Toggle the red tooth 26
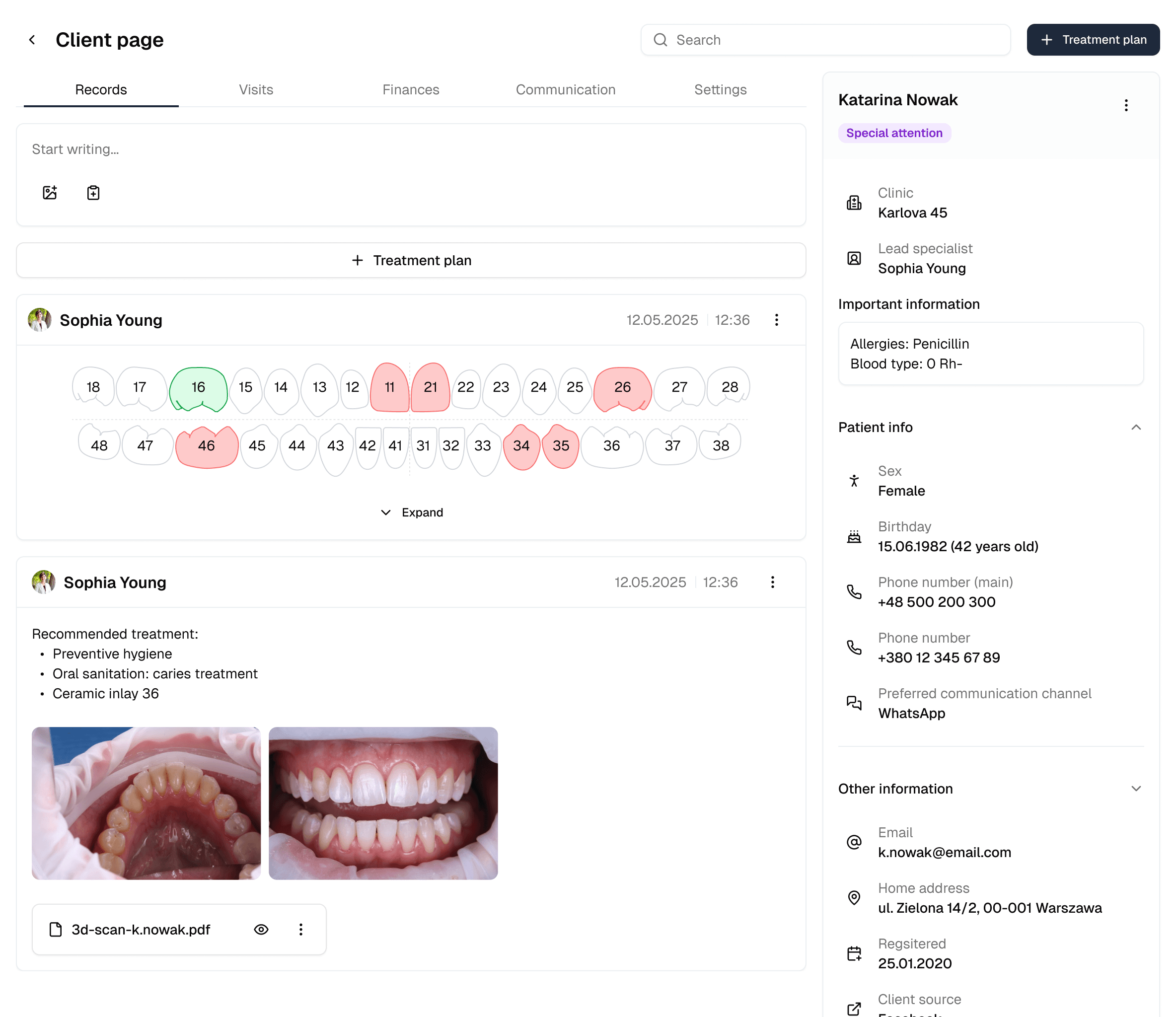 (x=622, y=388)
